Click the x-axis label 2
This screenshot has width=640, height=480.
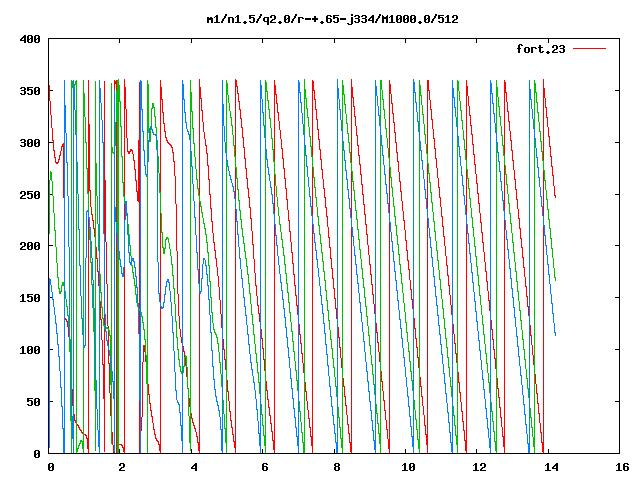(x=122, y=467)
